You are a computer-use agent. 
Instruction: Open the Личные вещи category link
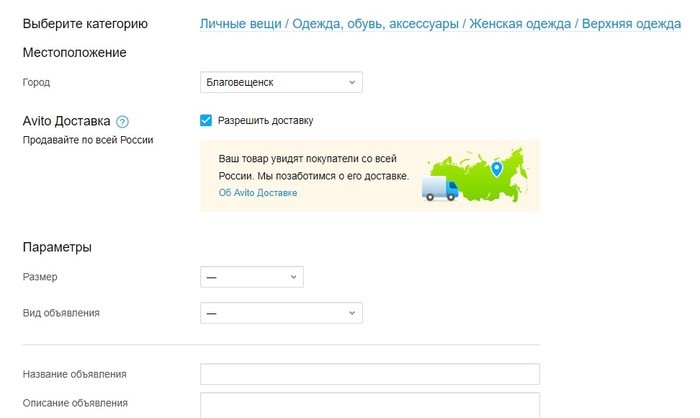click(241, 24)
